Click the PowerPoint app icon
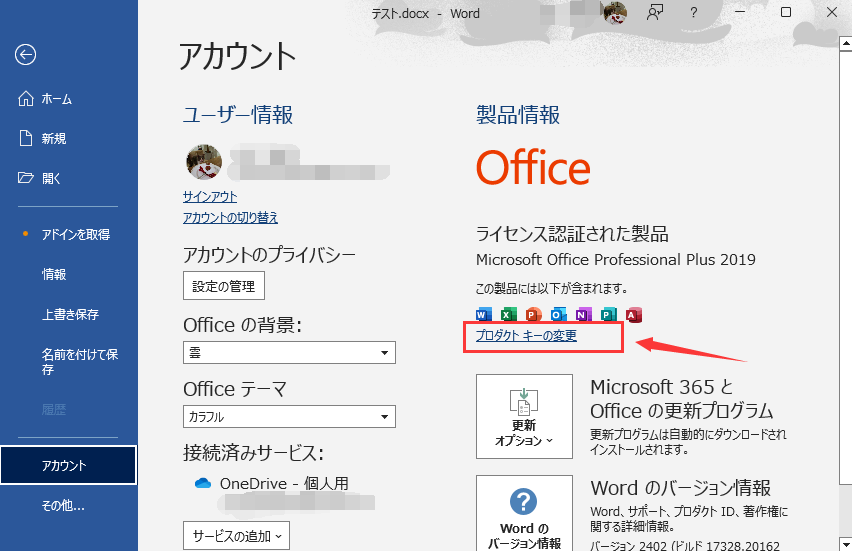The image size is (852, 551). (x=534, y=314)
